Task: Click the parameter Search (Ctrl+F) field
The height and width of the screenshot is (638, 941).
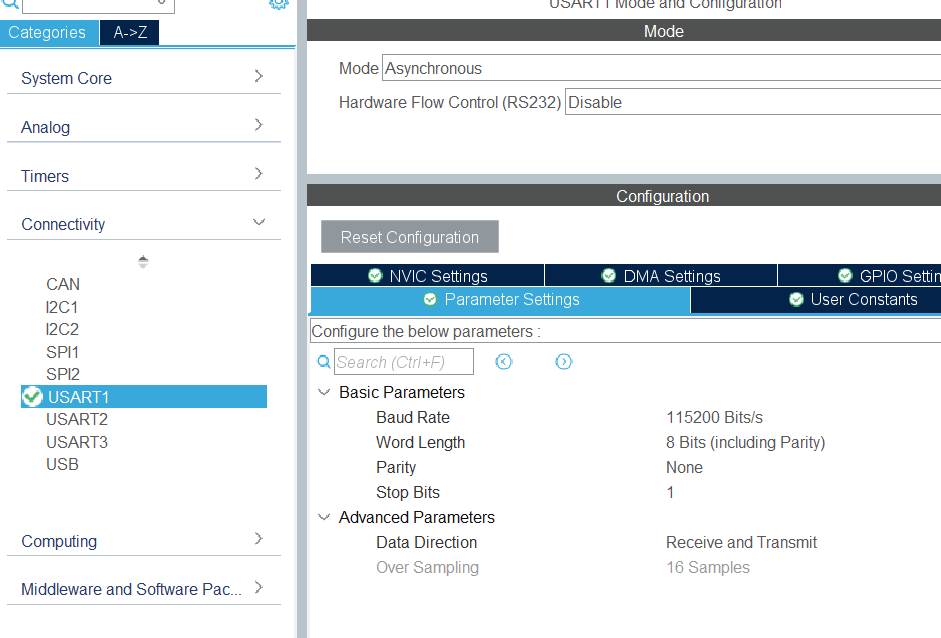Action: 403,362
